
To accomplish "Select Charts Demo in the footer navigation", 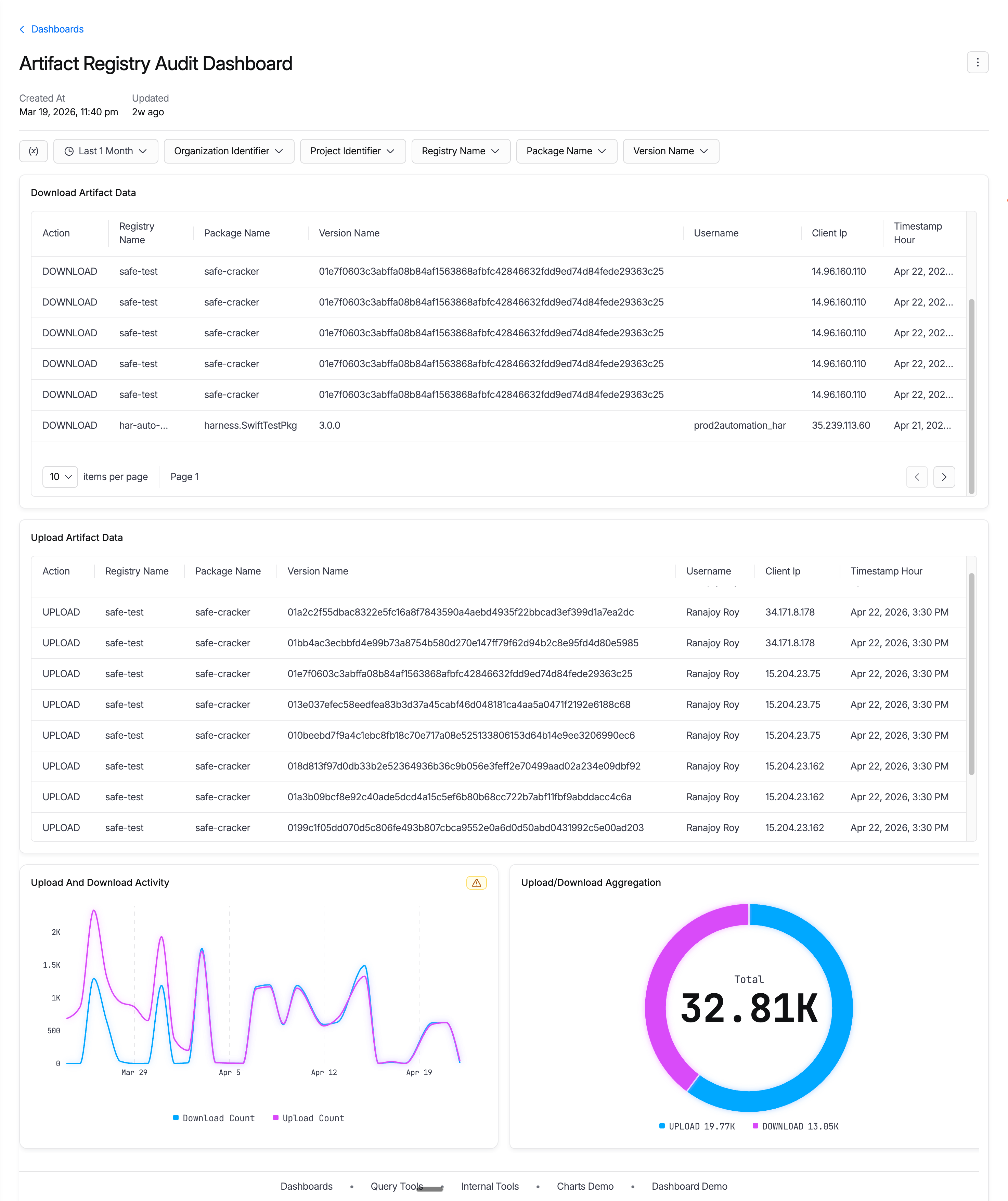I will coord(585,1186).
